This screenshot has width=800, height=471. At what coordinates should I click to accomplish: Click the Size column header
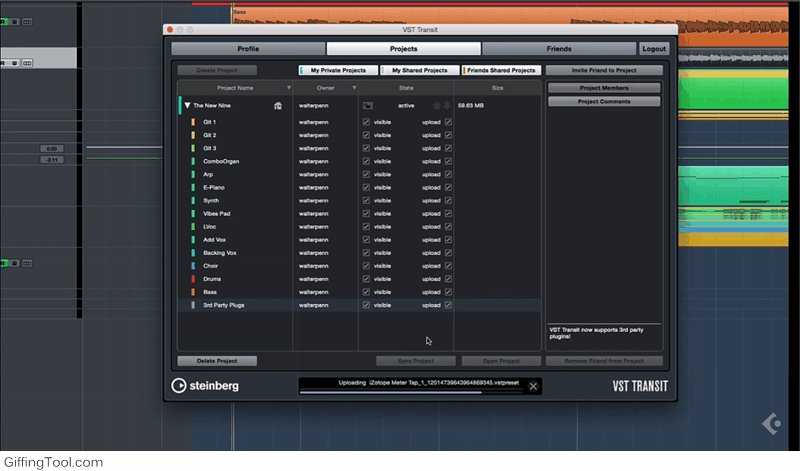[497, 88]
